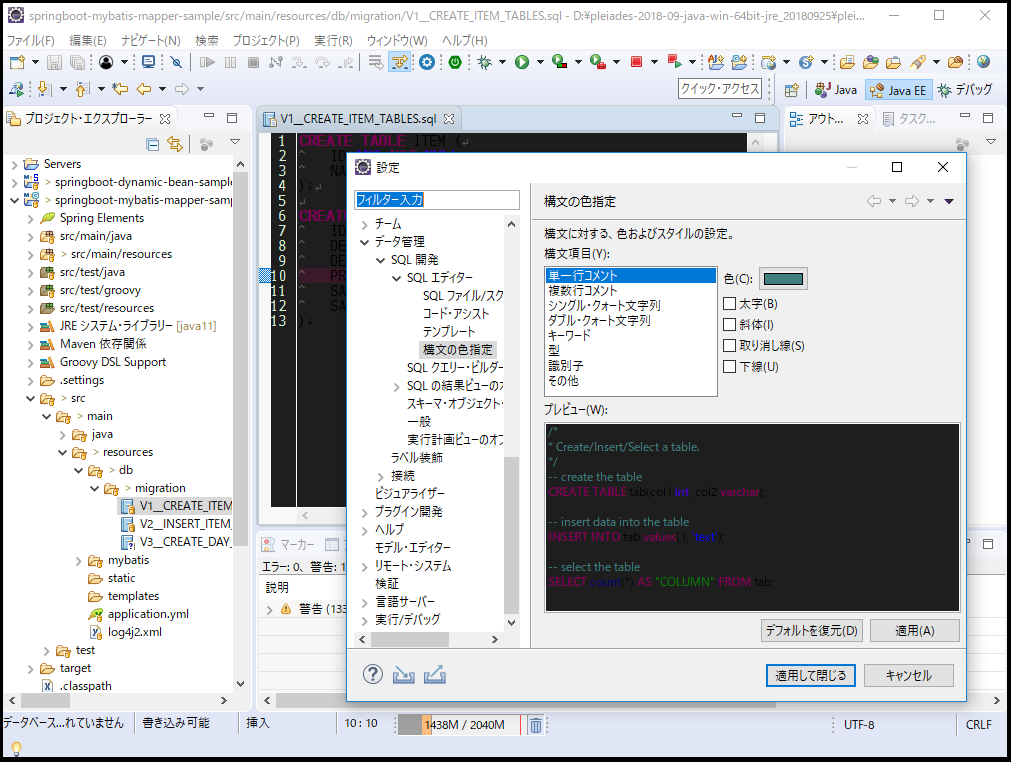
Task: Click the export preferences icon in dialog
Action: (x=435, y=675)
